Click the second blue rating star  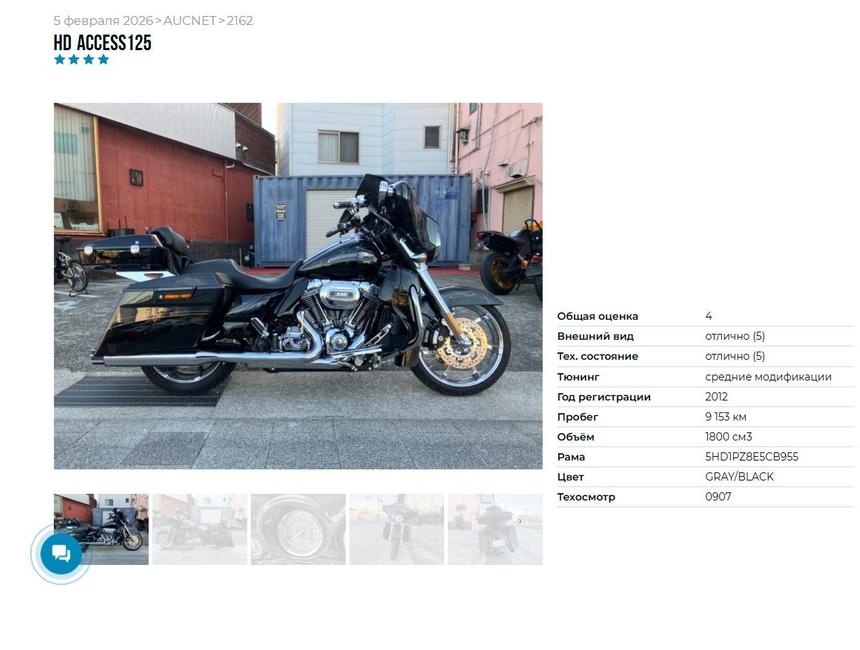[74, 59]
